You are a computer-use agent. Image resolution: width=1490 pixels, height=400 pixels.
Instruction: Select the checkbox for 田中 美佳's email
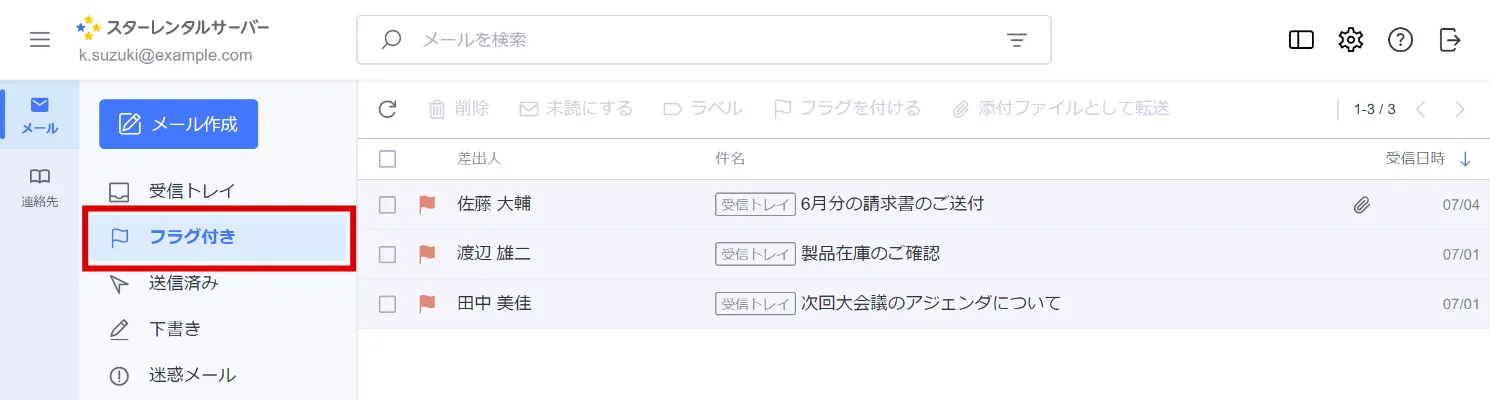coord(388,304)
